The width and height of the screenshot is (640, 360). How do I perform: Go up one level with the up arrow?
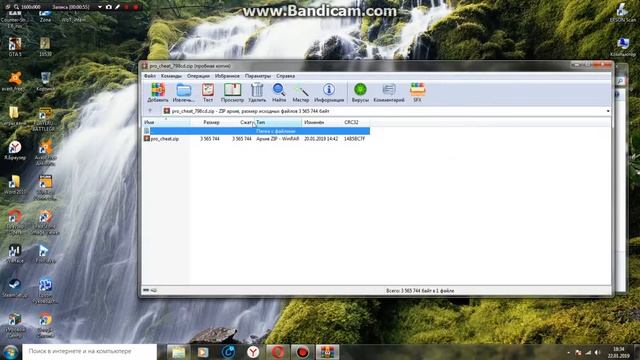(150, 111)
